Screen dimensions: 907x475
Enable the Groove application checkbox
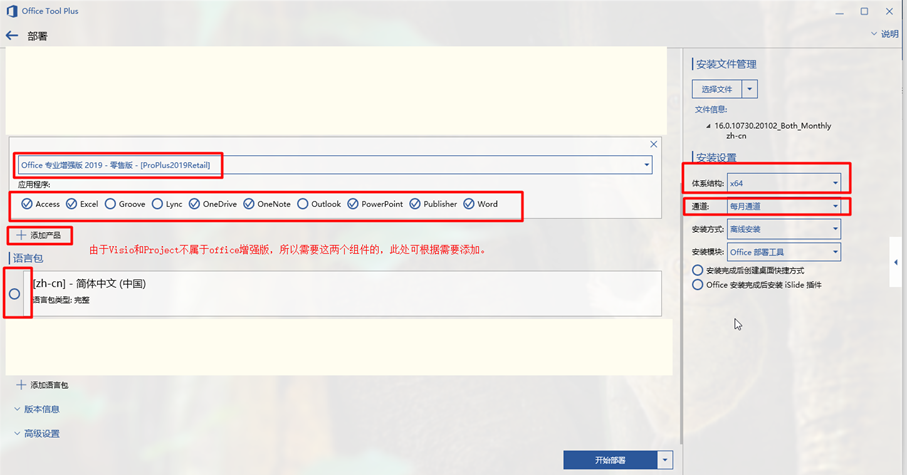pos(111,204)
